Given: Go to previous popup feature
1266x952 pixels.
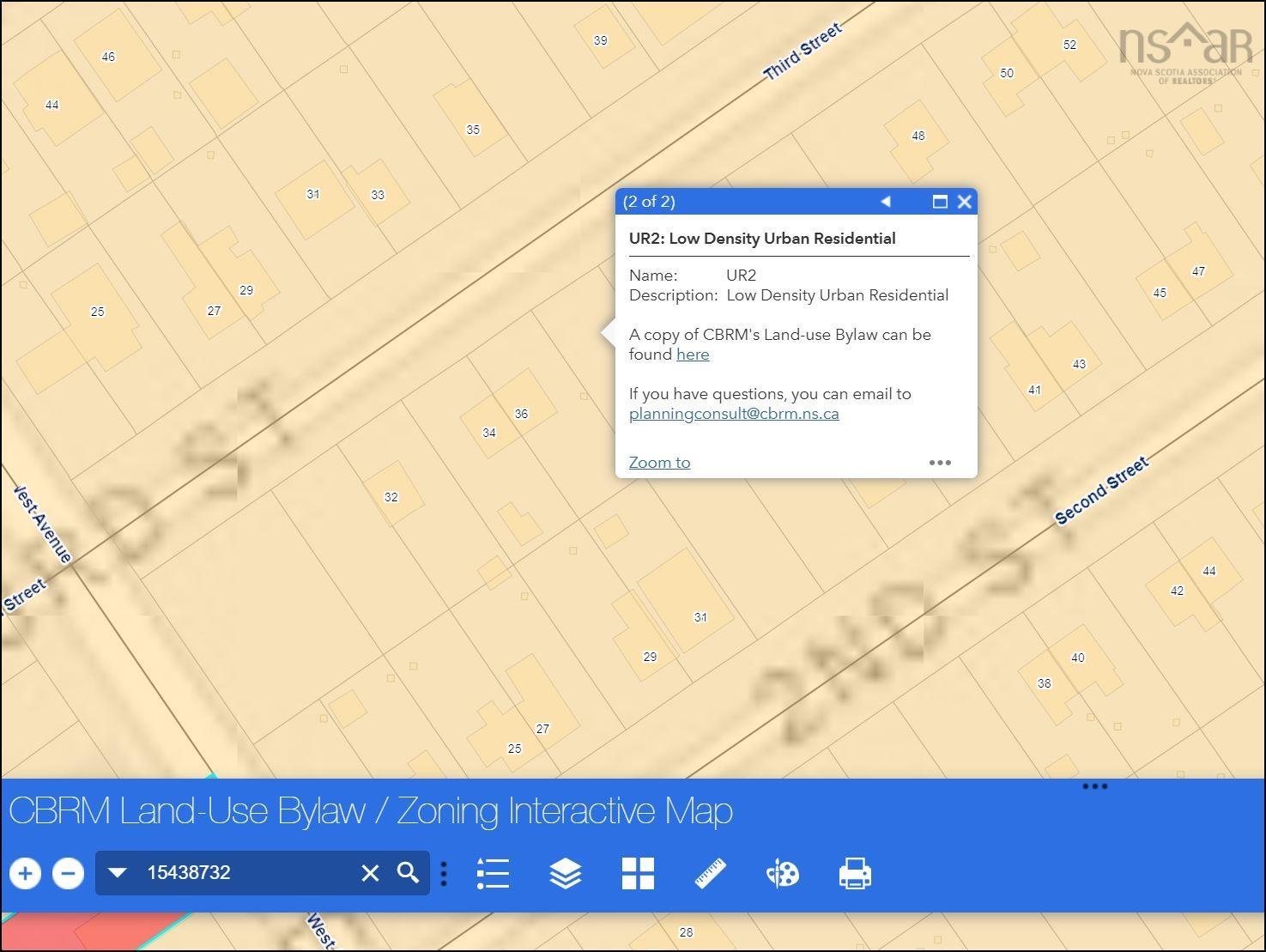Looking at the screenshot, I should click(x=886, y=202).
